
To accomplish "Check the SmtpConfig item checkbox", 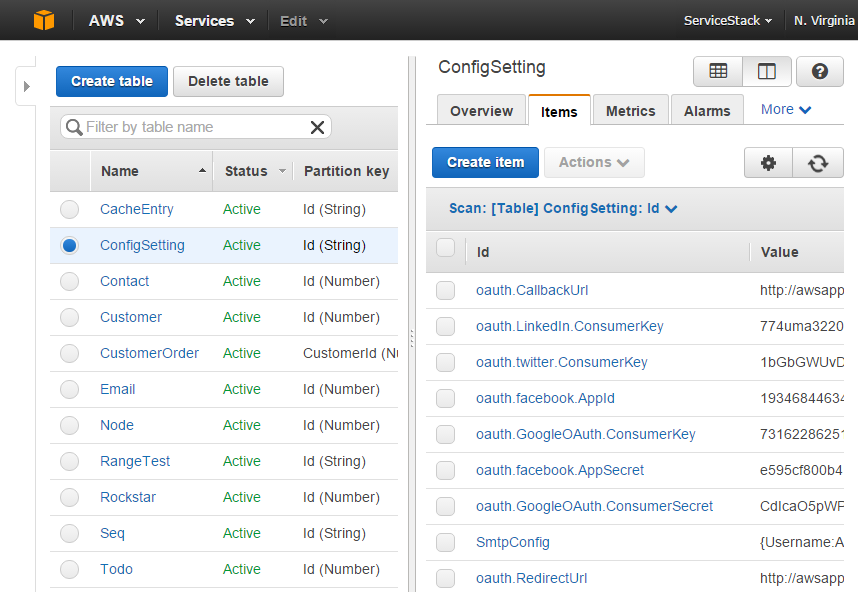I will point(445,543).
